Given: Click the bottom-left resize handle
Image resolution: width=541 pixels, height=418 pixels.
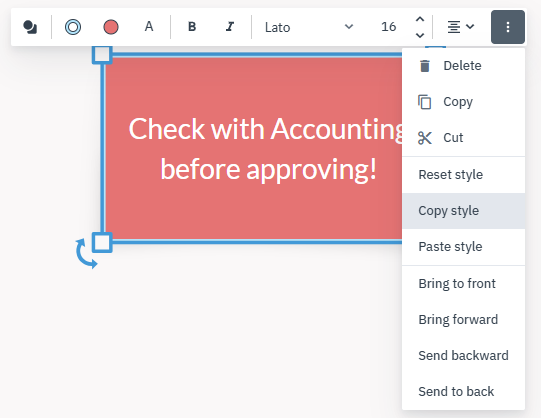Looking at the screenshot, I should pos(102,242).
